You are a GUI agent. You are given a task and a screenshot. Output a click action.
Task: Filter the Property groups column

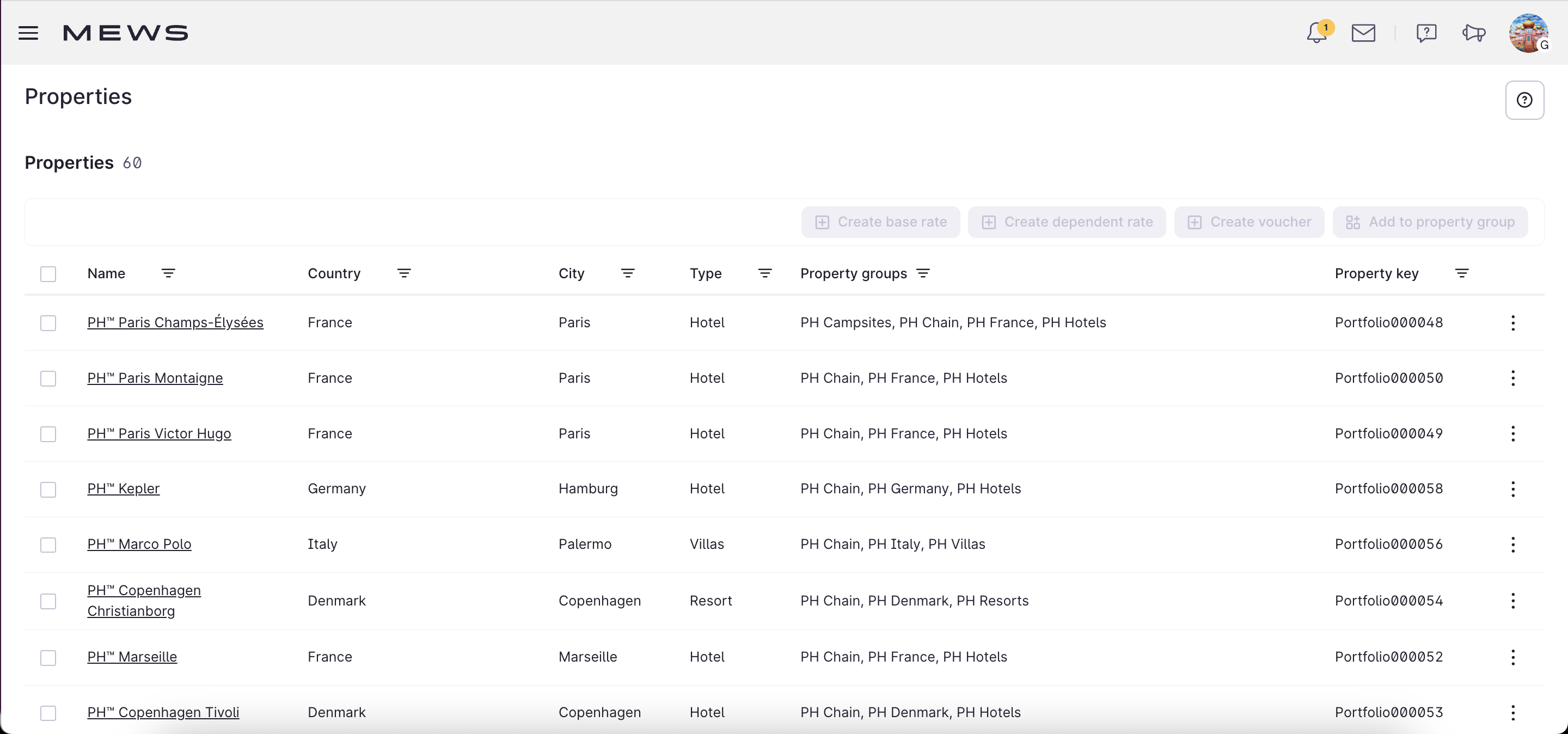(923, 273)
